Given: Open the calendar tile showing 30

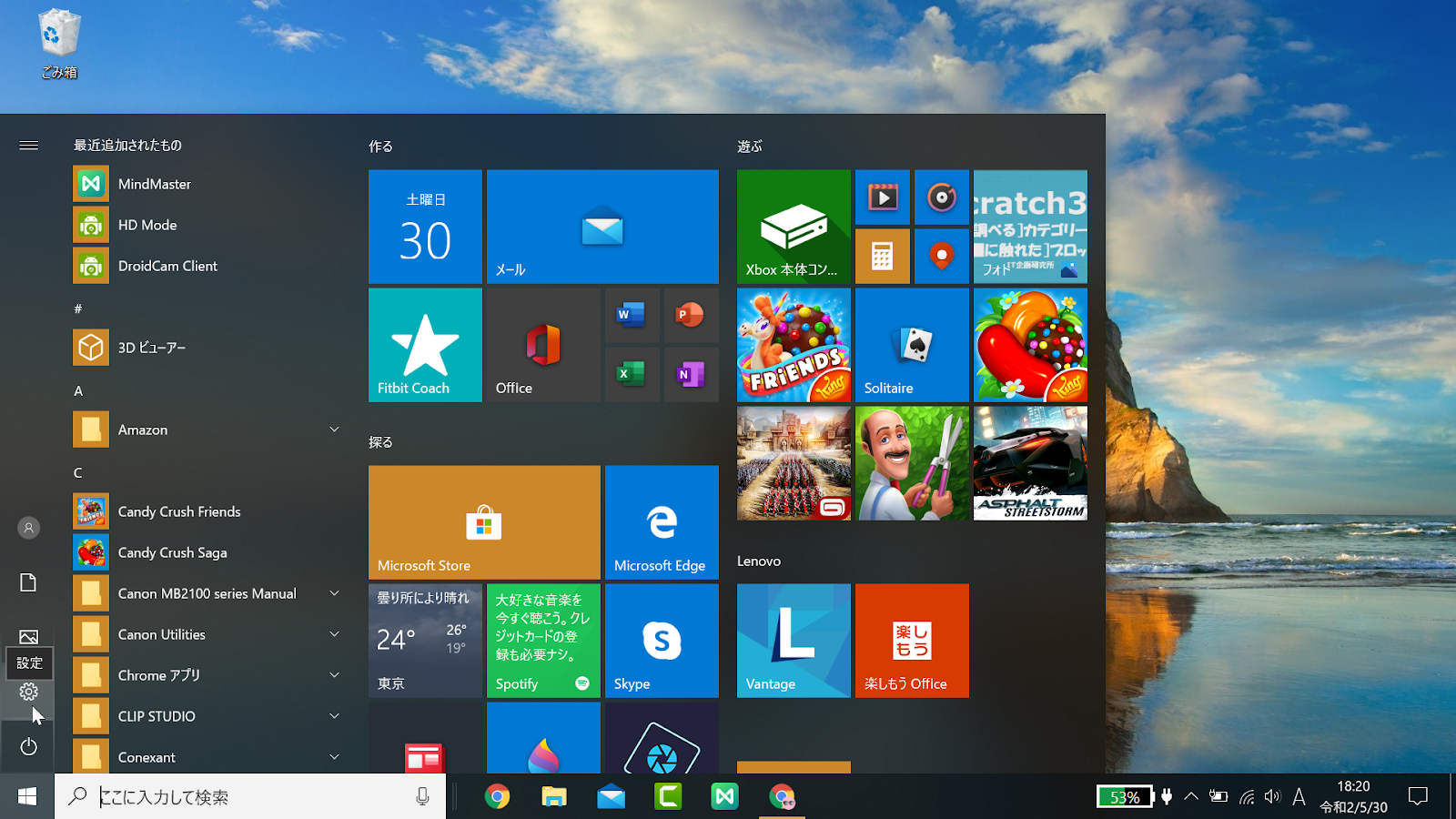Looking at the screenshot, I should point(425,227).
